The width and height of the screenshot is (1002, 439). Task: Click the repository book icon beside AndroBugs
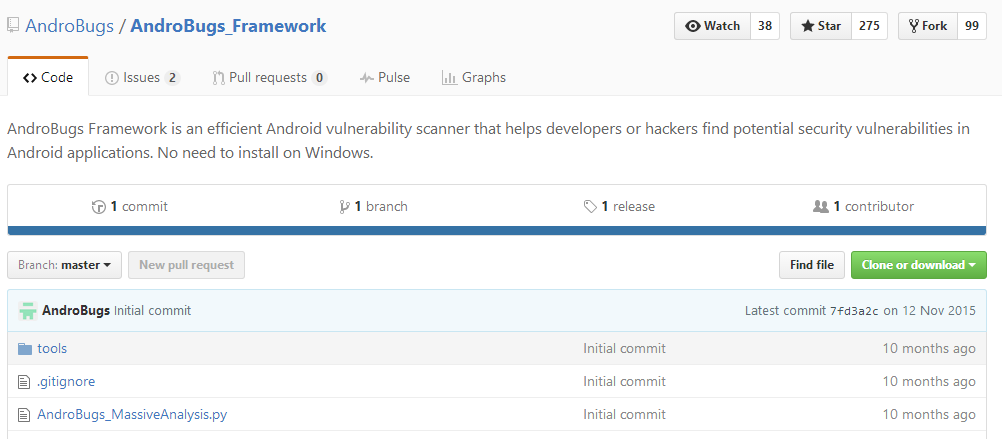[13, 26]
